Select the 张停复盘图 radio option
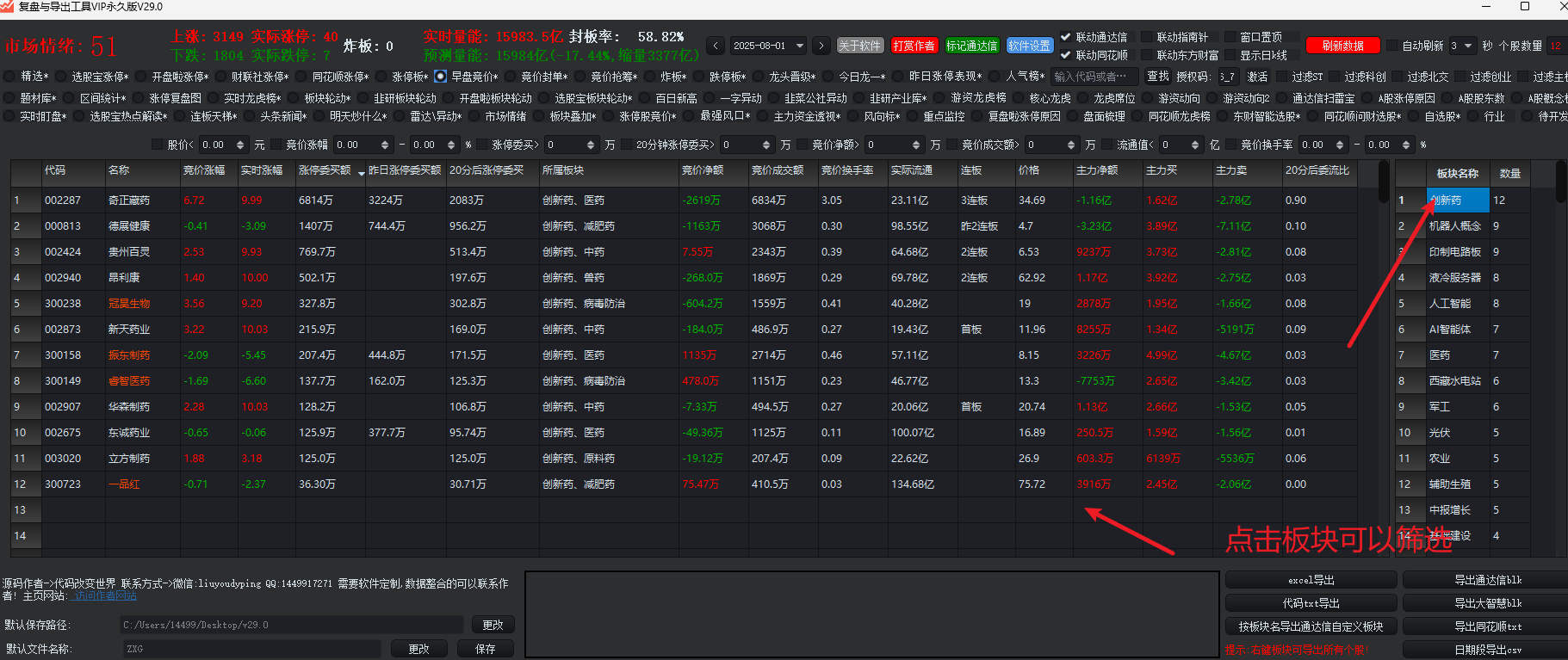The width and height of the screenshot is (1568, 660). [x=139, y=98]
